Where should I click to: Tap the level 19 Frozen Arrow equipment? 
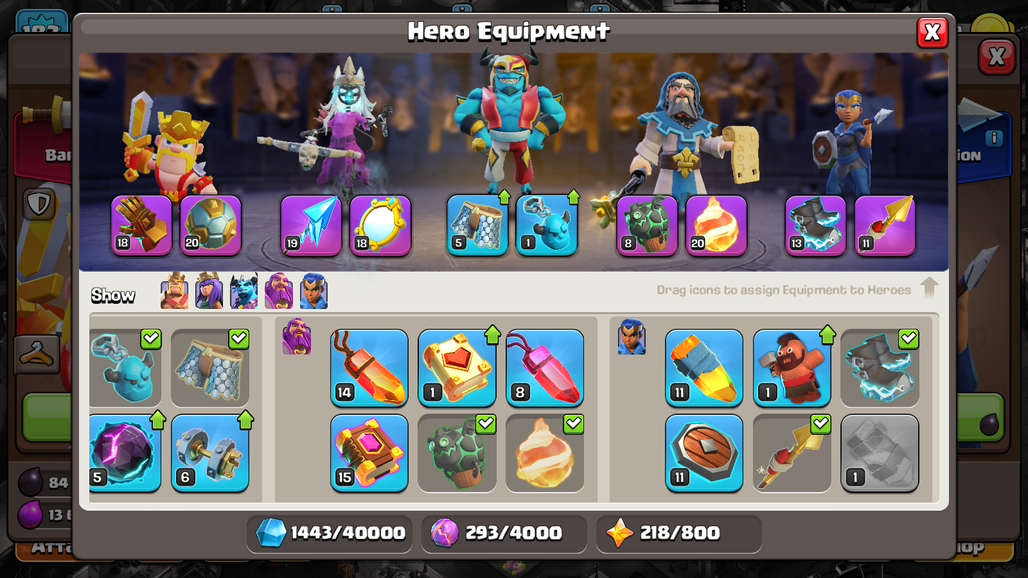pyautogui.click(x=311, y=225)
